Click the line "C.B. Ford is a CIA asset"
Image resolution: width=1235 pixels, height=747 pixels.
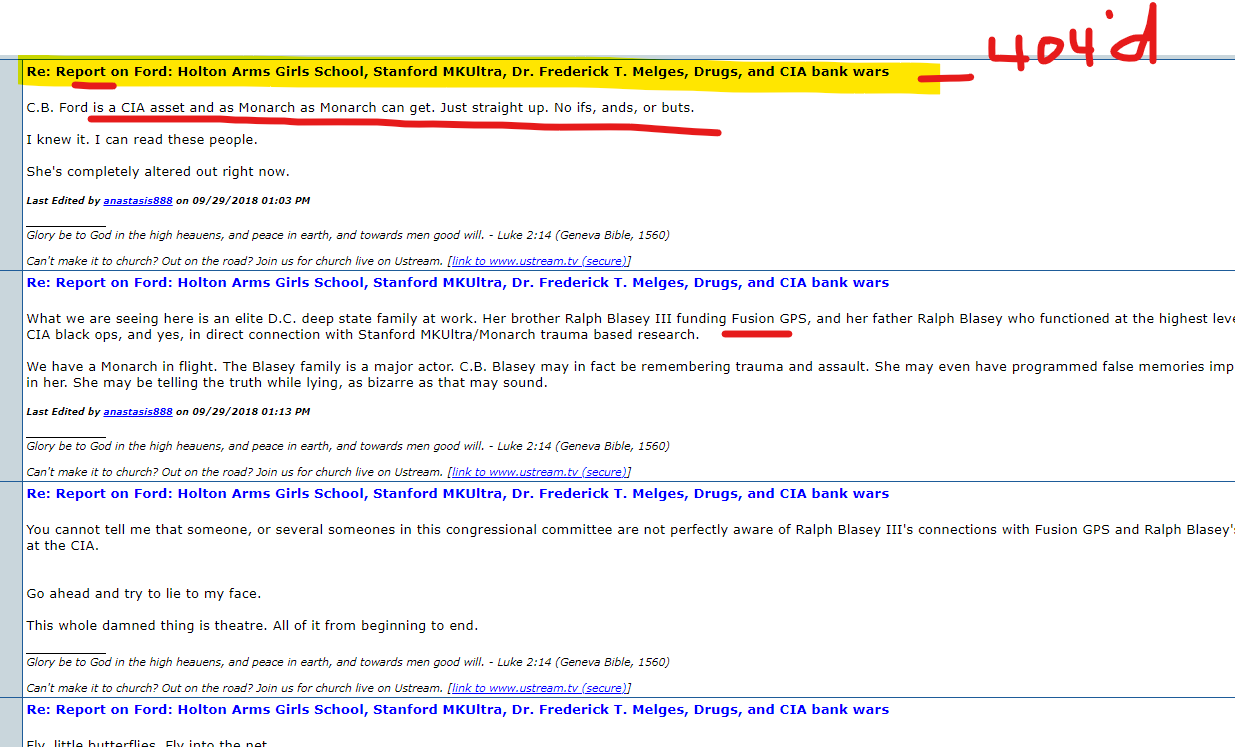(x=360, y=108)
